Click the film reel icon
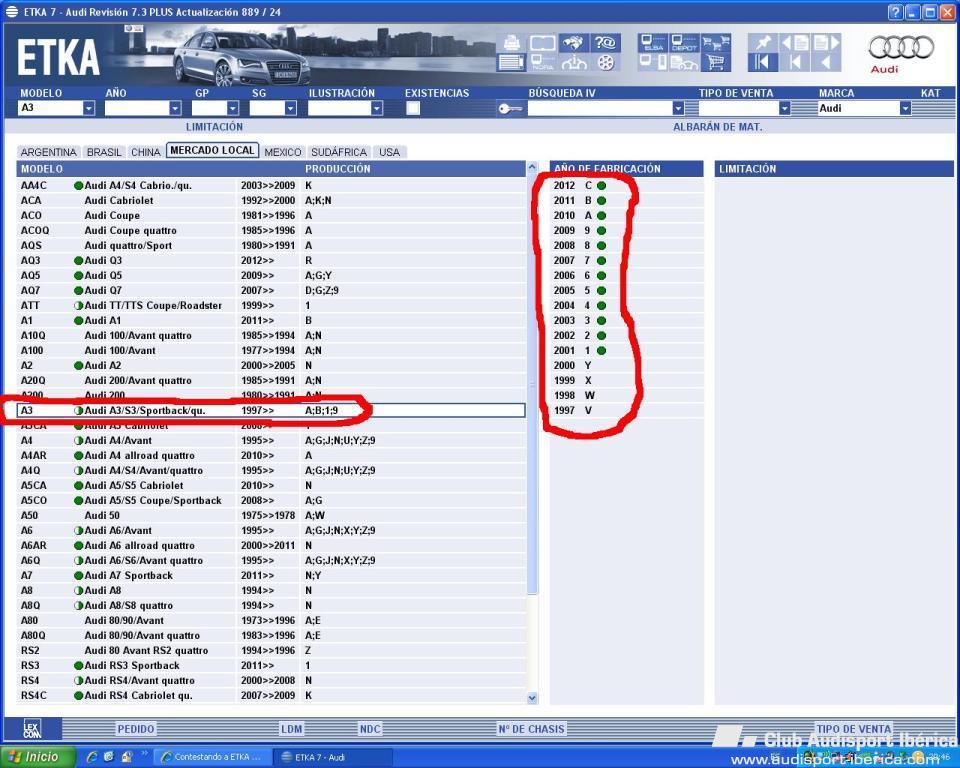The height and width of the screenshot is (768, 960). [605, 62]
